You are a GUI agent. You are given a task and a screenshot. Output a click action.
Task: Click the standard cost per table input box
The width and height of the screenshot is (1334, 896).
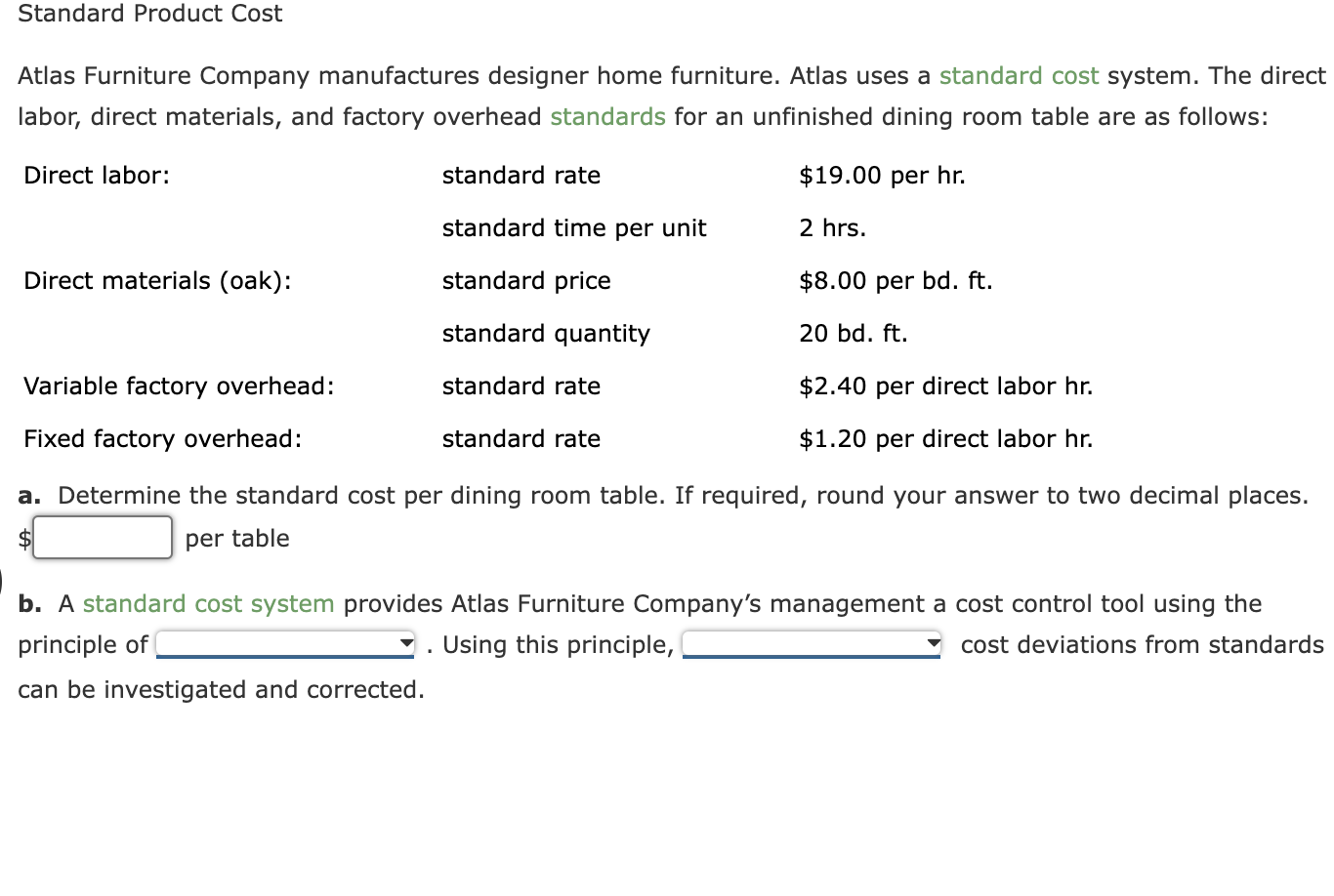(102, 537)
